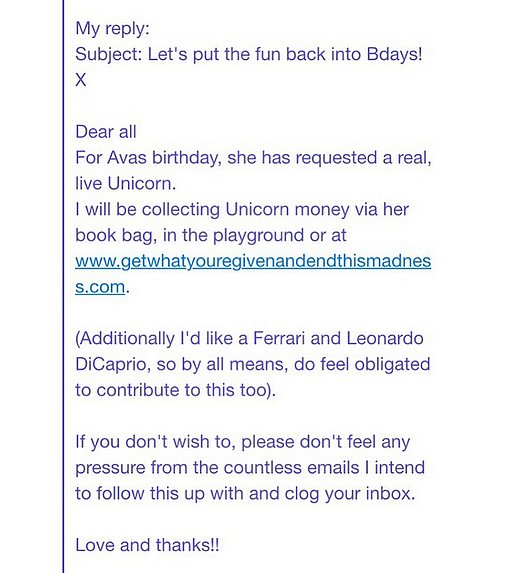
Task: Click the lone 'X' under subject
Action: [x=81, y=80]
